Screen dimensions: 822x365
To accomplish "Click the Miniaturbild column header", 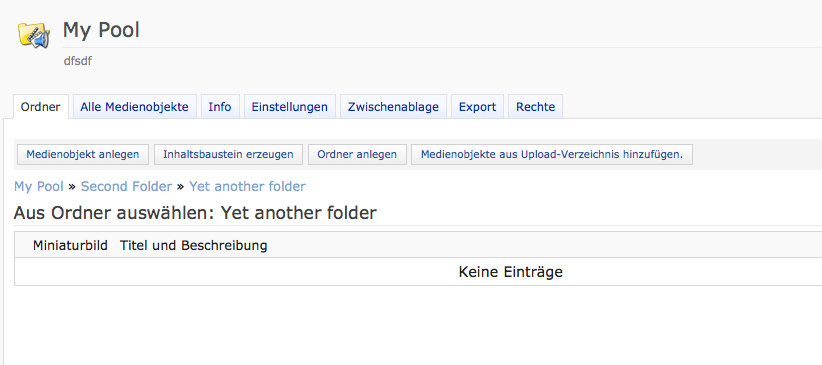I will pos(70,245).
